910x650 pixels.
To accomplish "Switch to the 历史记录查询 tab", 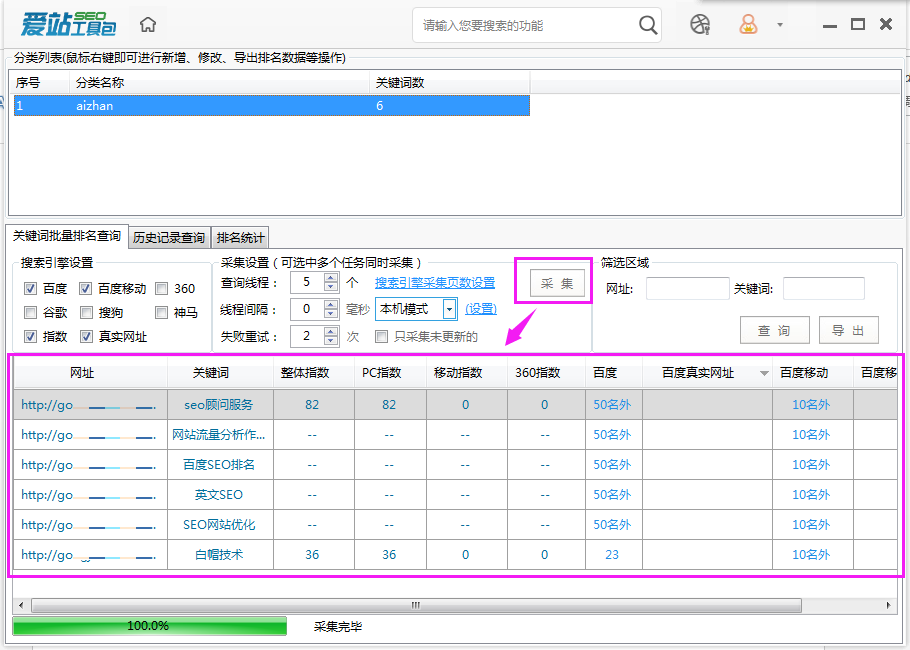I will point(169,236).
